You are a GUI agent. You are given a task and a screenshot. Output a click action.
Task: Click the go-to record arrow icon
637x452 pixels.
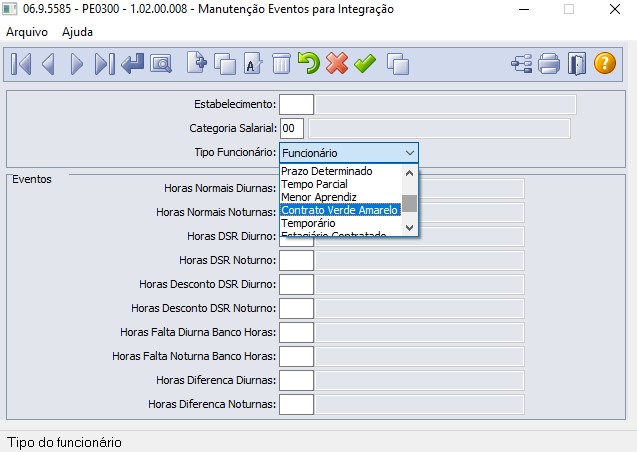click(132, 64)
